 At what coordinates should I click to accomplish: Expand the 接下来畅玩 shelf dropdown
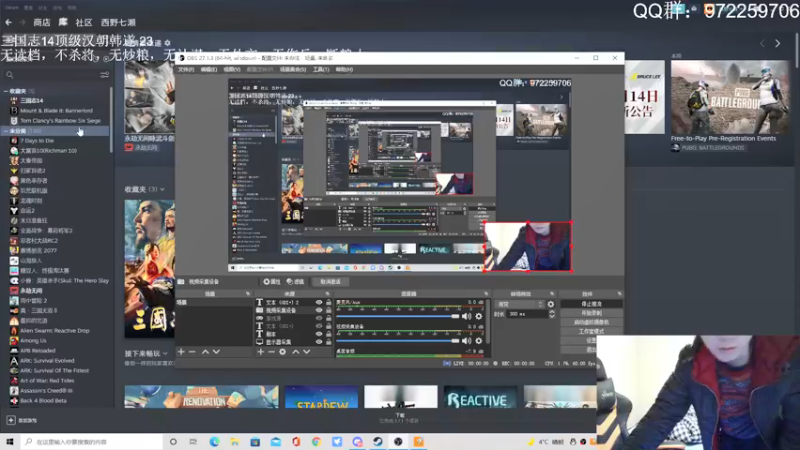coord(165,353)
